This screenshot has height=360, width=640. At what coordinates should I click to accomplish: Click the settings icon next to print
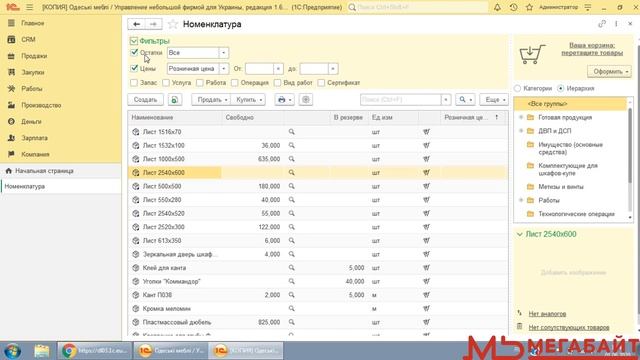pyautogui.click(x=306, y=100)
